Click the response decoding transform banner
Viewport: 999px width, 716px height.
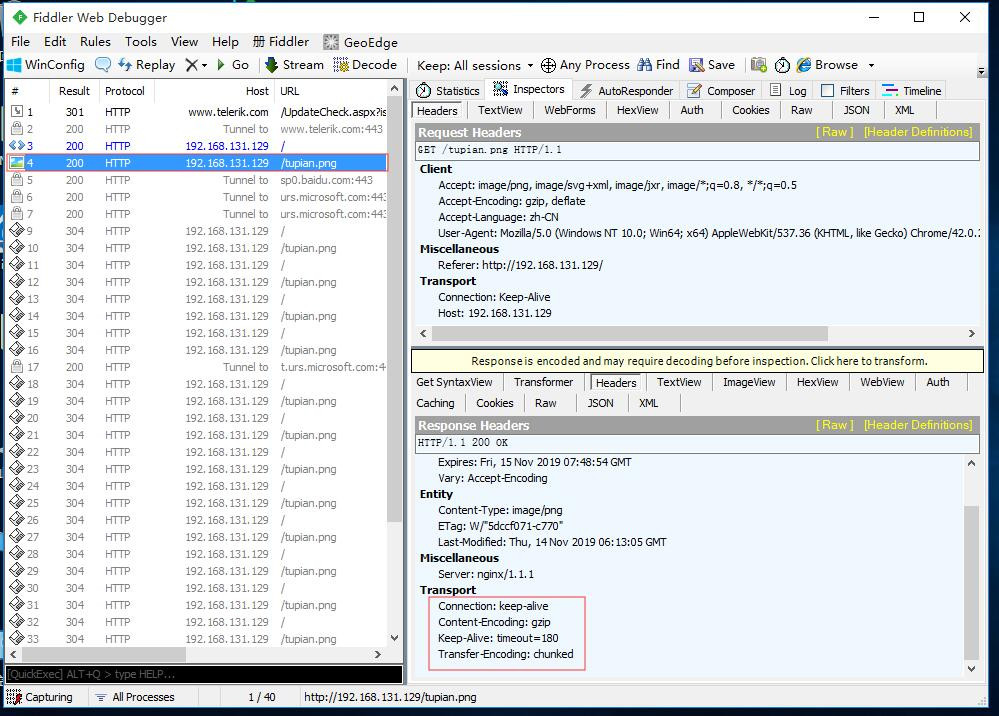tap(698, 361)
